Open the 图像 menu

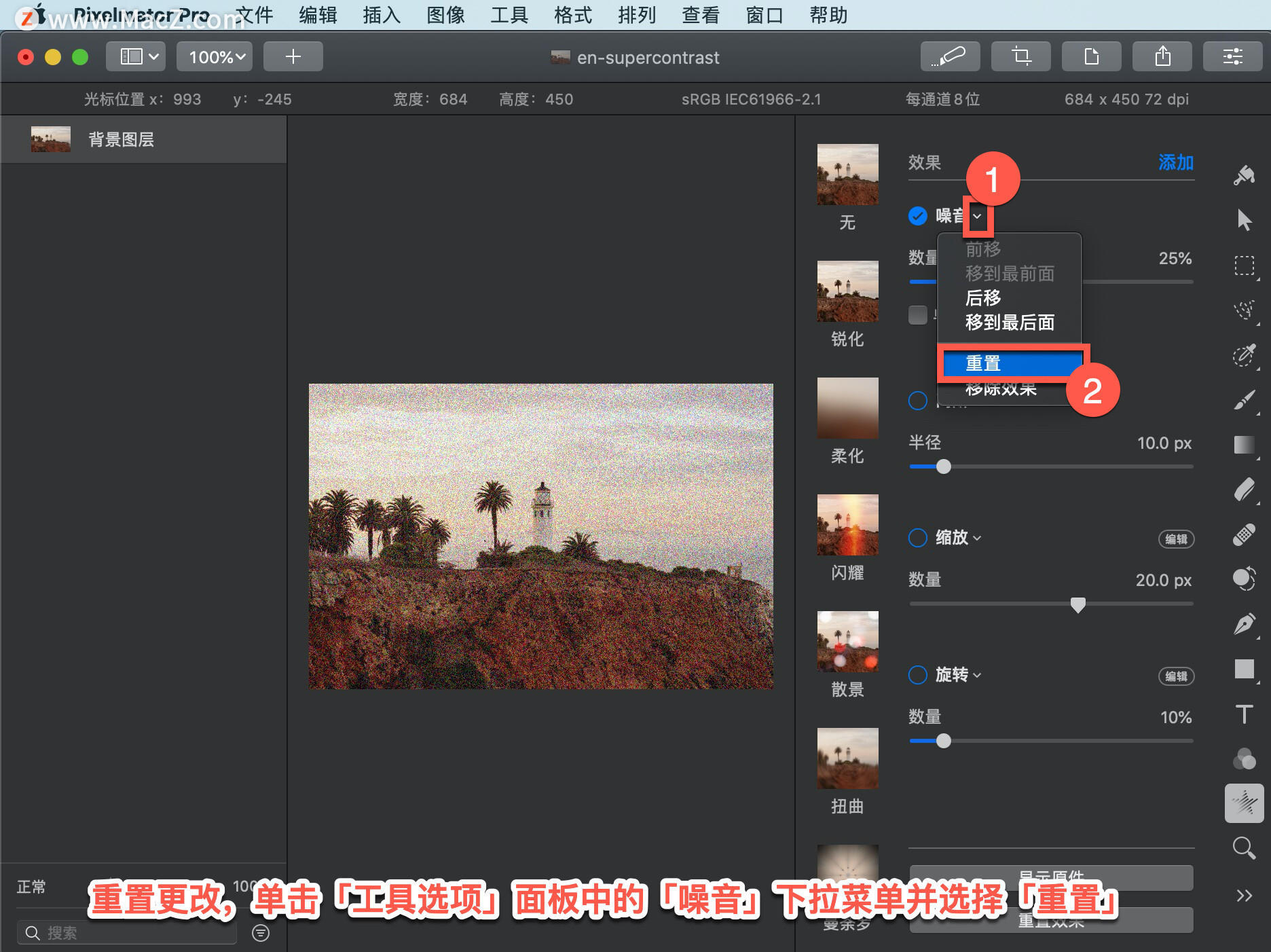445,15
